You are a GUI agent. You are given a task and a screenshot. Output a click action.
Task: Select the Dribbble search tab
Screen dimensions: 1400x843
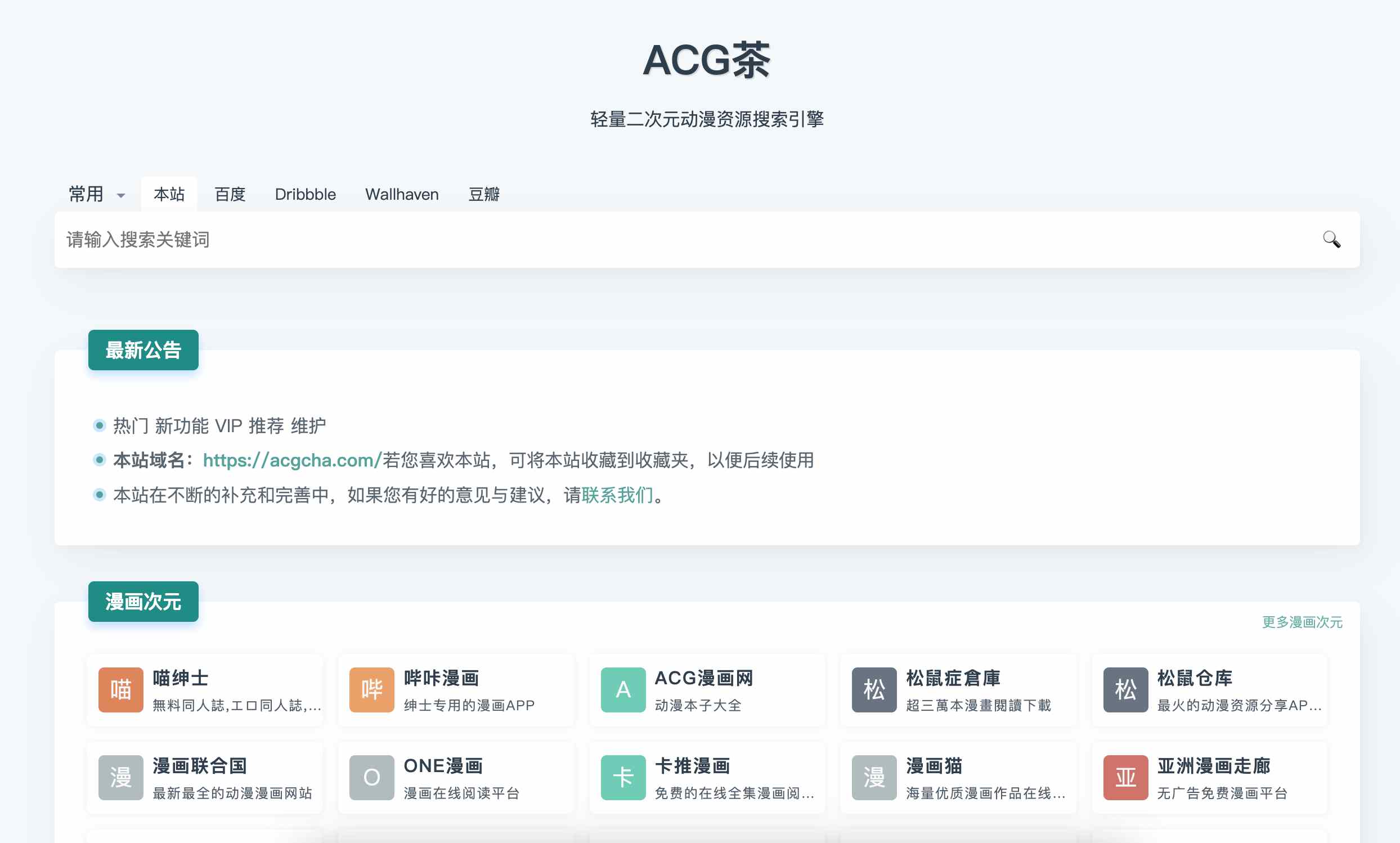305,194
